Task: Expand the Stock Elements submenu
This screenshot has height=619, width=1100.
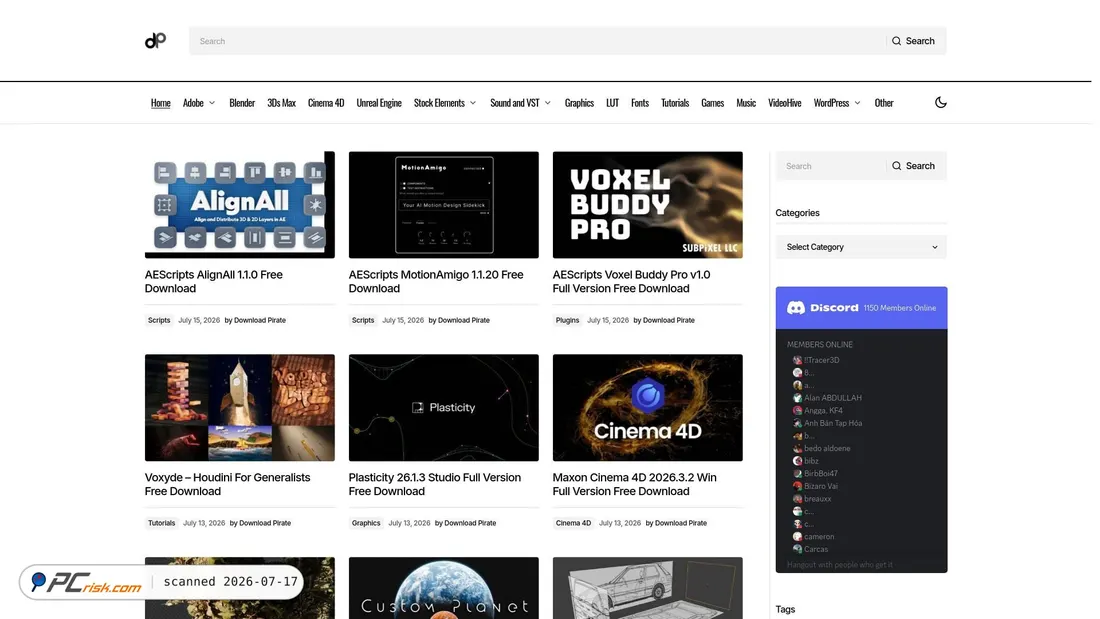Action: [473, 103]
